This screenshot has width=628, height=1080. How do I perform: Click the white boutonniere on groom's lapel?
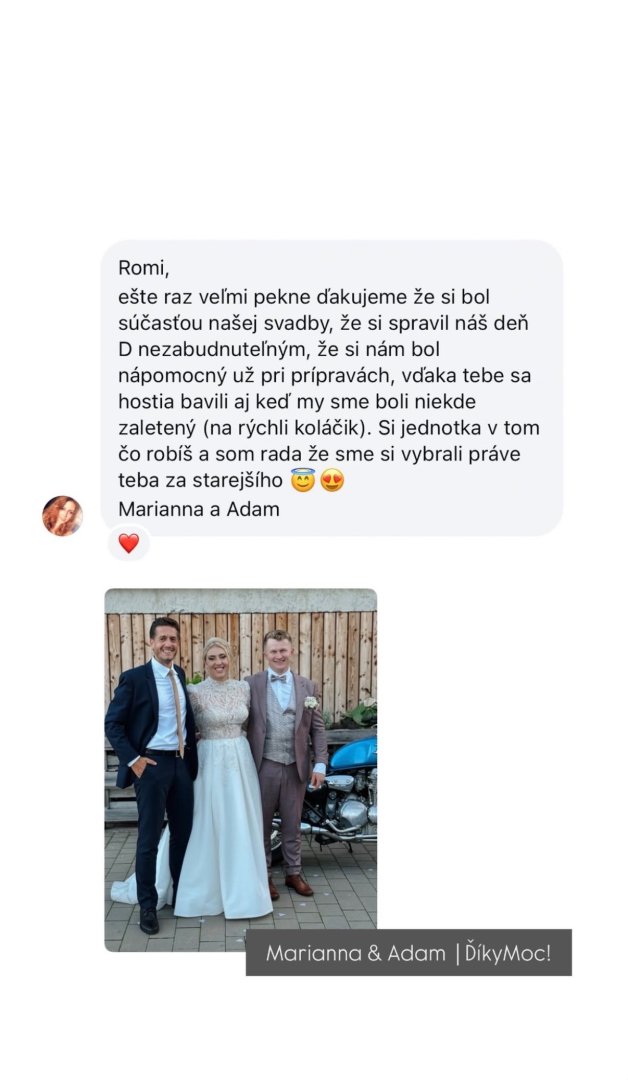click(x=311, y=703)
